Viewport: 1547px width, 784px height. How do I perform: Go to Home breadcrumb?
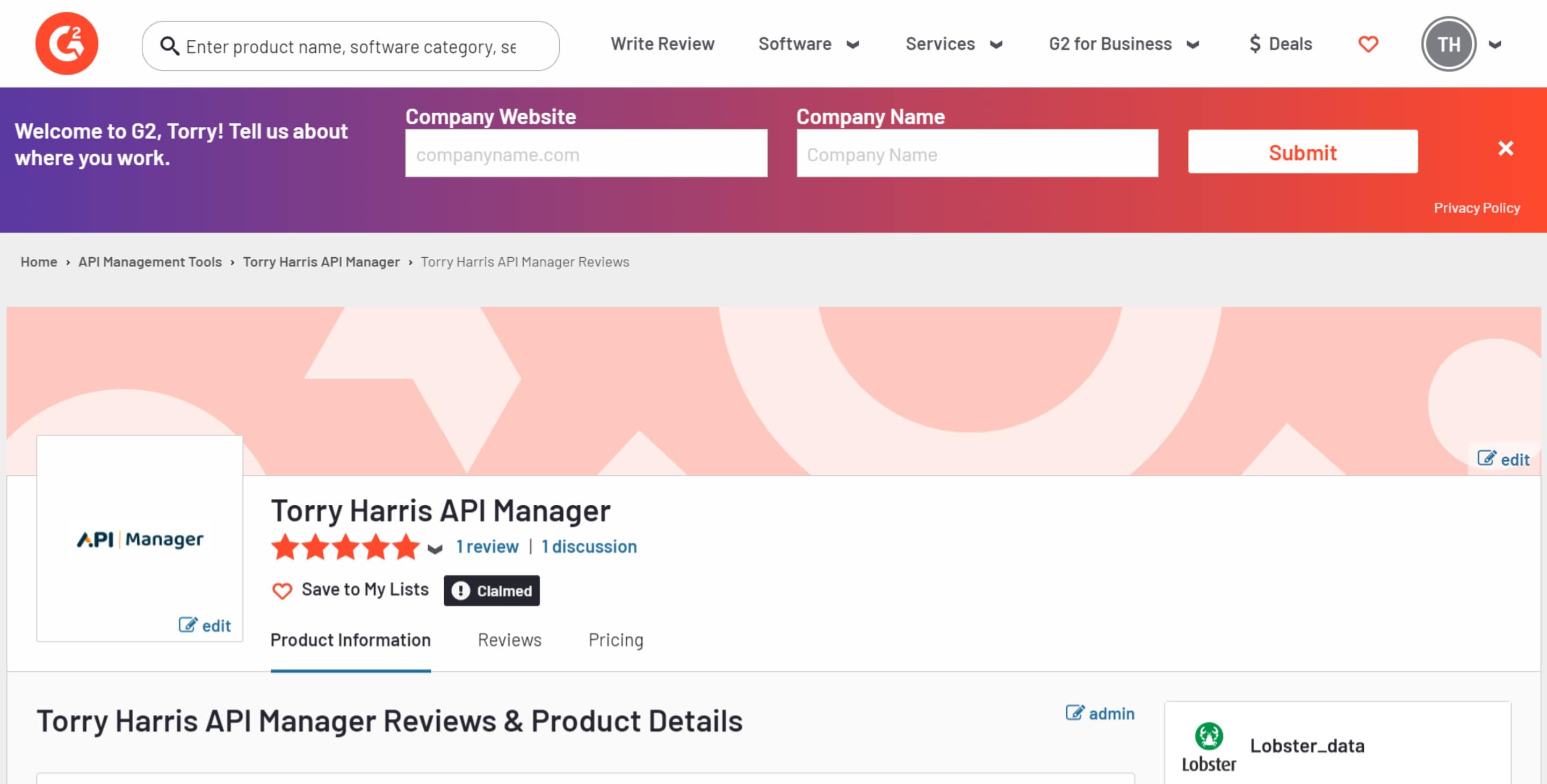tap(39, 262)
